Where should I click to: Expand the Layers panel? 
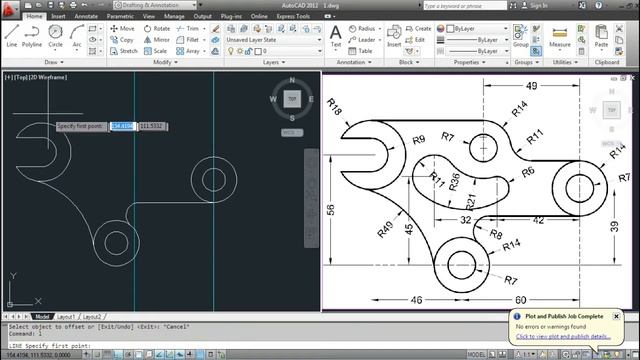tap(274, 62)
